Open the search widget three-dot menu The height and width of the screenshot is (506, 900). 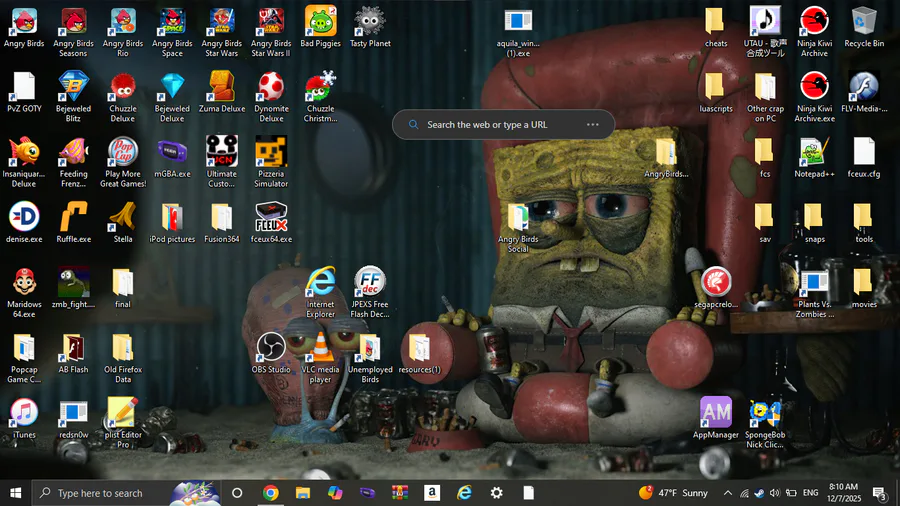point(592,124)
